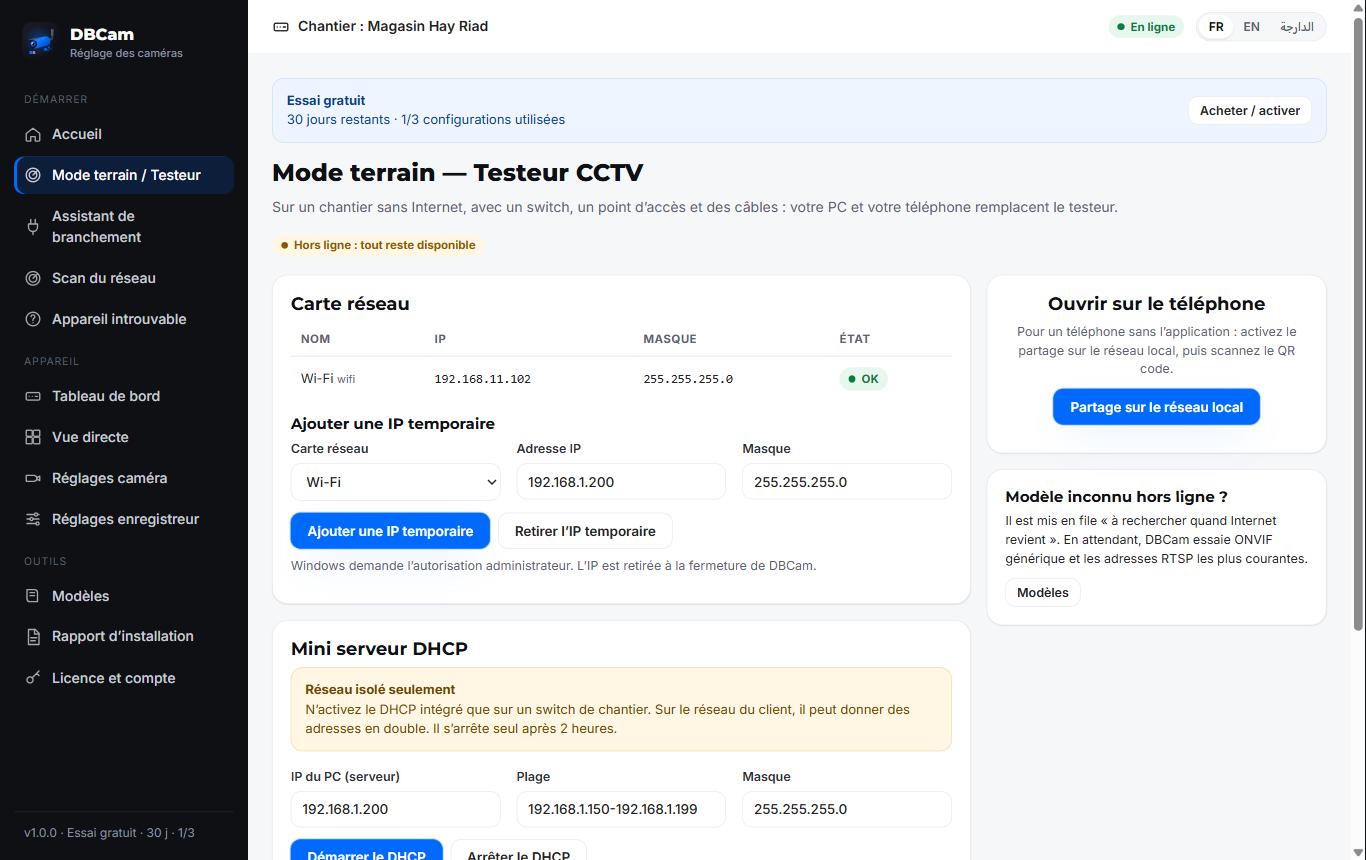1366x860 pixels.
Task: Click the DBCam camera logo icon
Action: [x=40, y=40]
